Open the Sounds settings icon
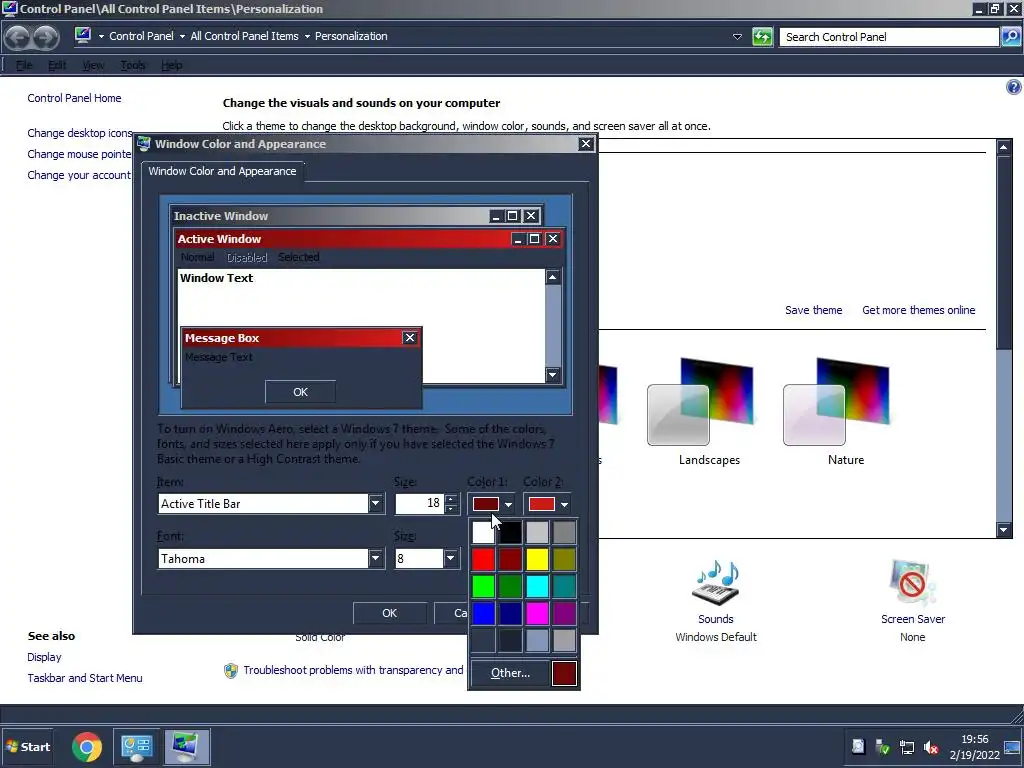This screenshot has height=768, width=1024. point(716,583)
